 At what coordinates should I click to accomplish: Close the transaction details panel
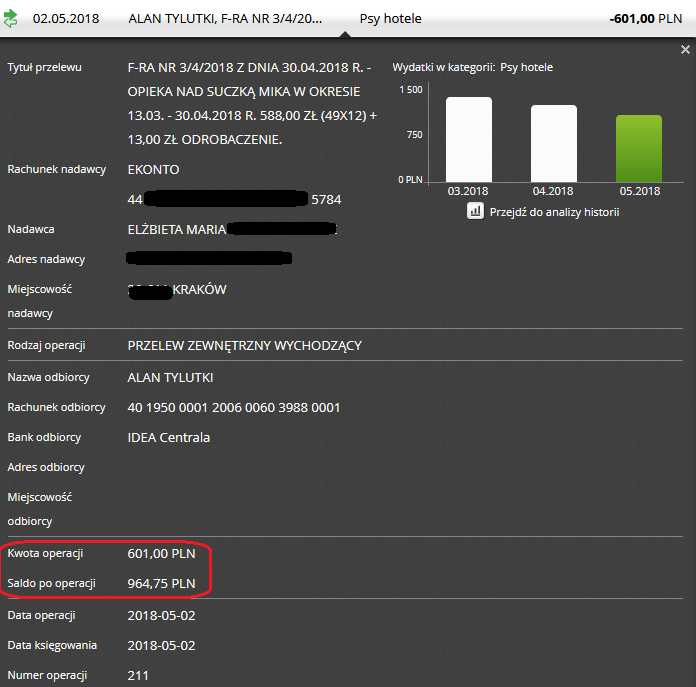tap(685, 50)
